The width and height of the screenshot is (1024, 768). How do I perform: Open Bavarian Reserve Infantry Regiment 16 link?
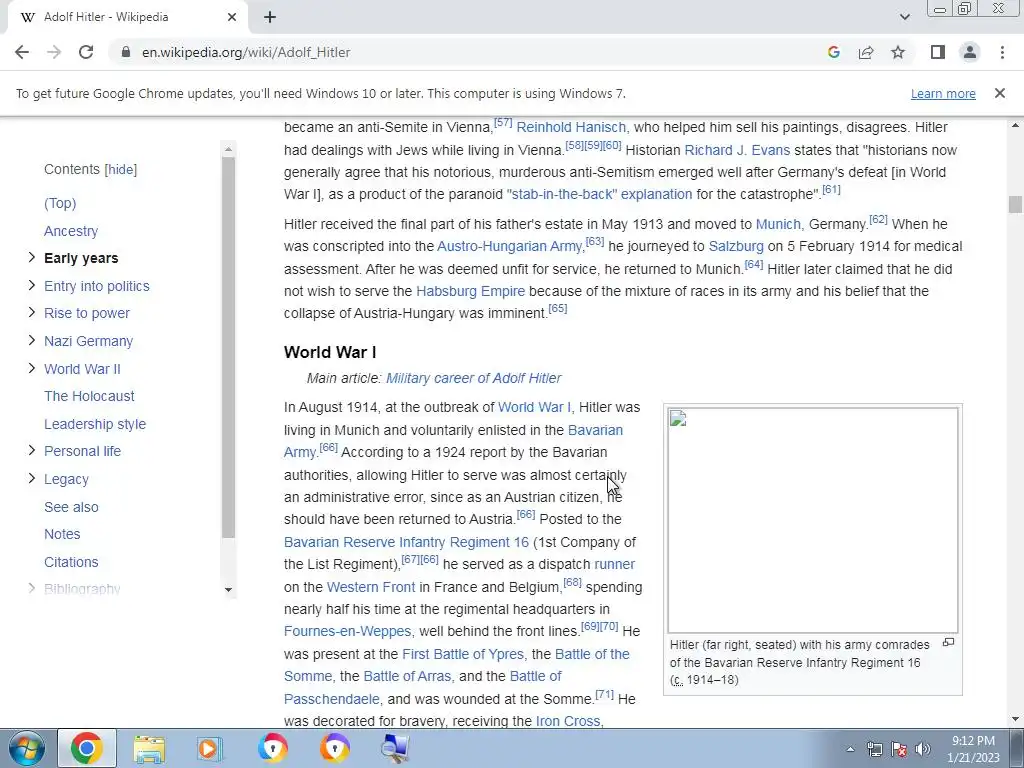tap(406, 542)
